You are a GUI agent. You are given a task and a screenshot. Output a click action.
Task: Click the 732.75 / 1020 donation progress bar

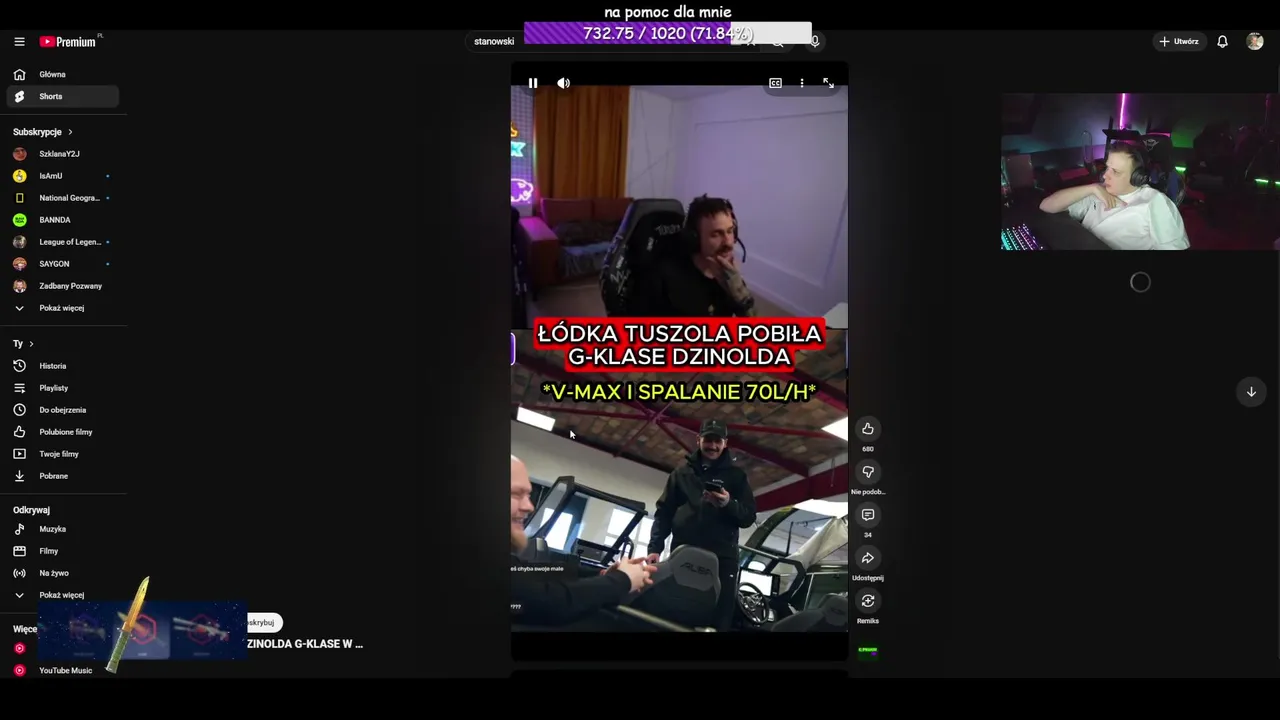(x=668, y=33)
